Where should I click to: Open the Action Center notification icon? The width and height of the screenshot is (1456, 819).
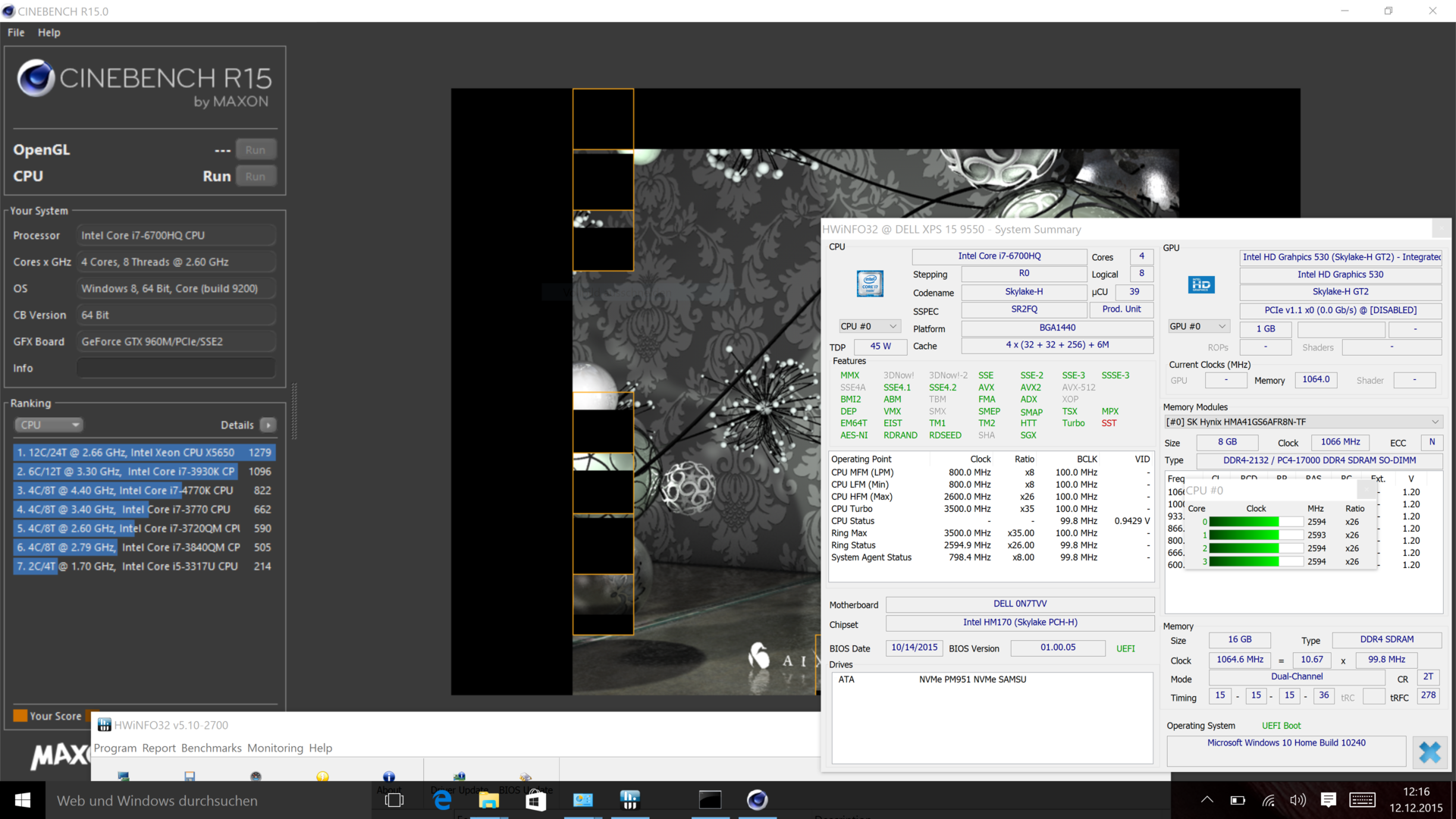(1328, 800)
